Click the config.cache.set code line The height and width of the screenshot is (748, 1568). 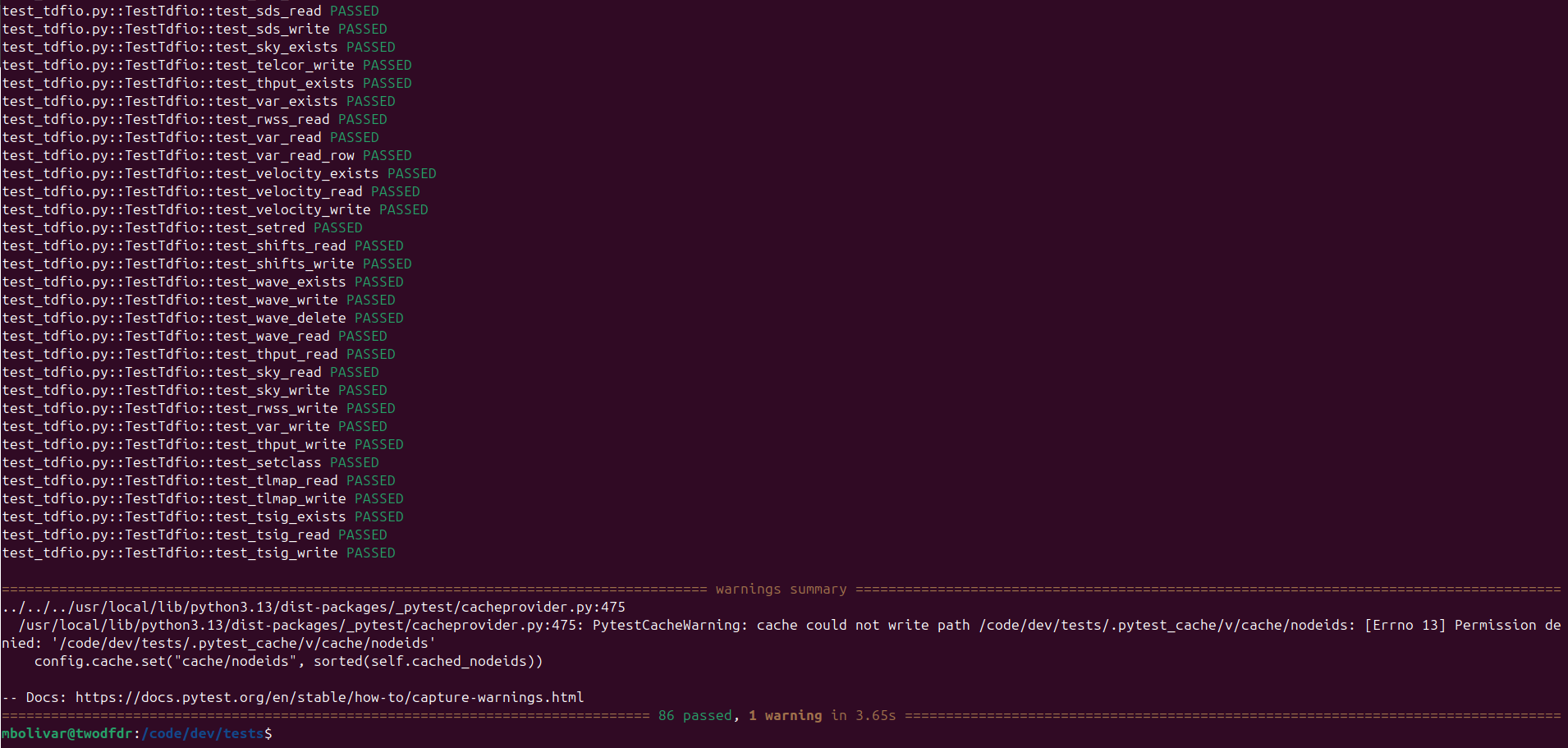tap(288, 661)
